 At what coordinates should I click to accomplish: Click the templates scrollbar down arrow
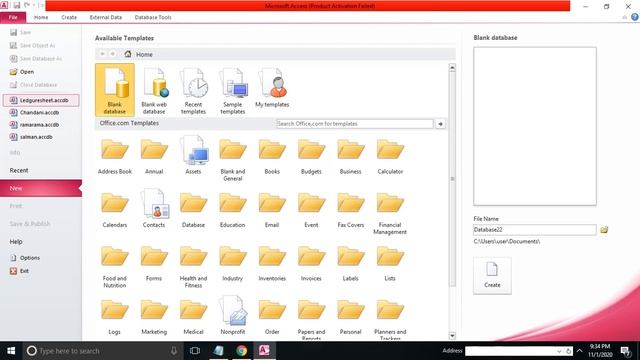pyautogui.click(x=452, y=336)
